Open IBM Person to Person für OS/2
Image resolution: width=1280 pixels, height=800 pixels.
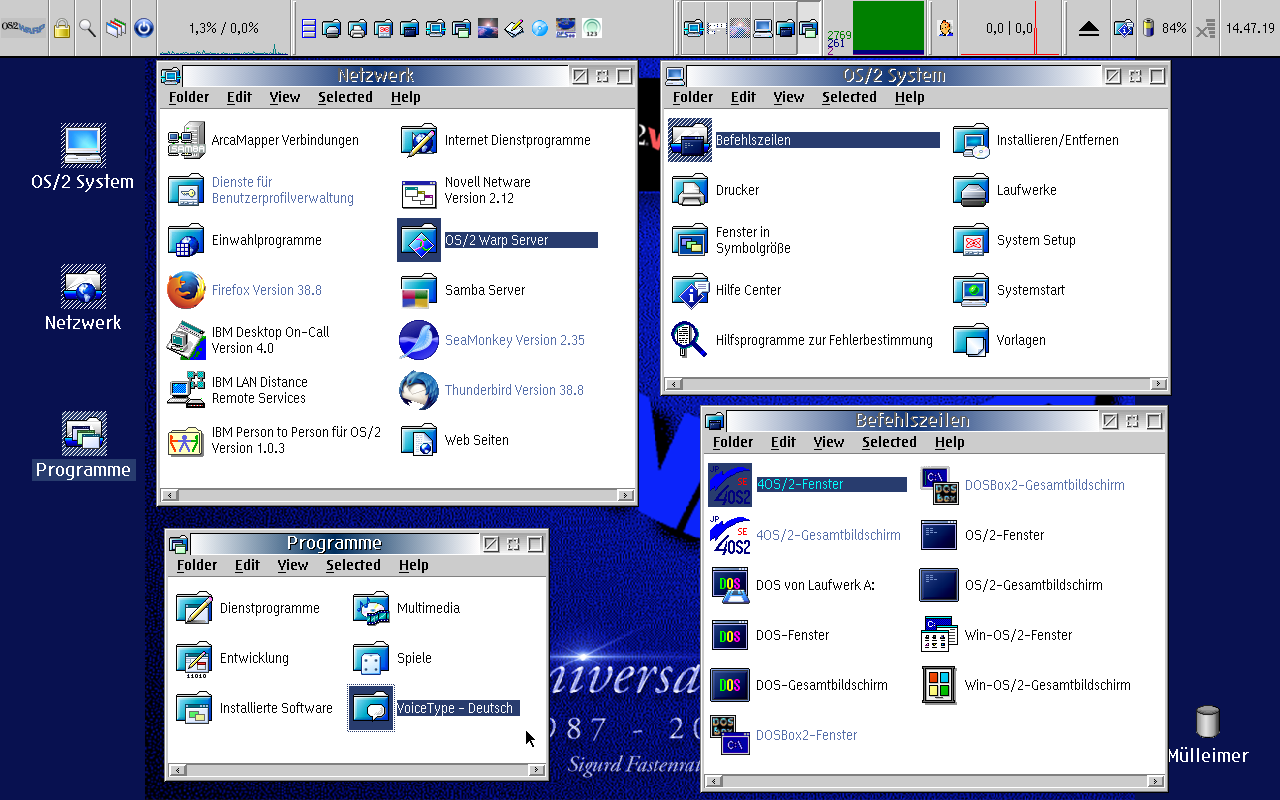187,440
